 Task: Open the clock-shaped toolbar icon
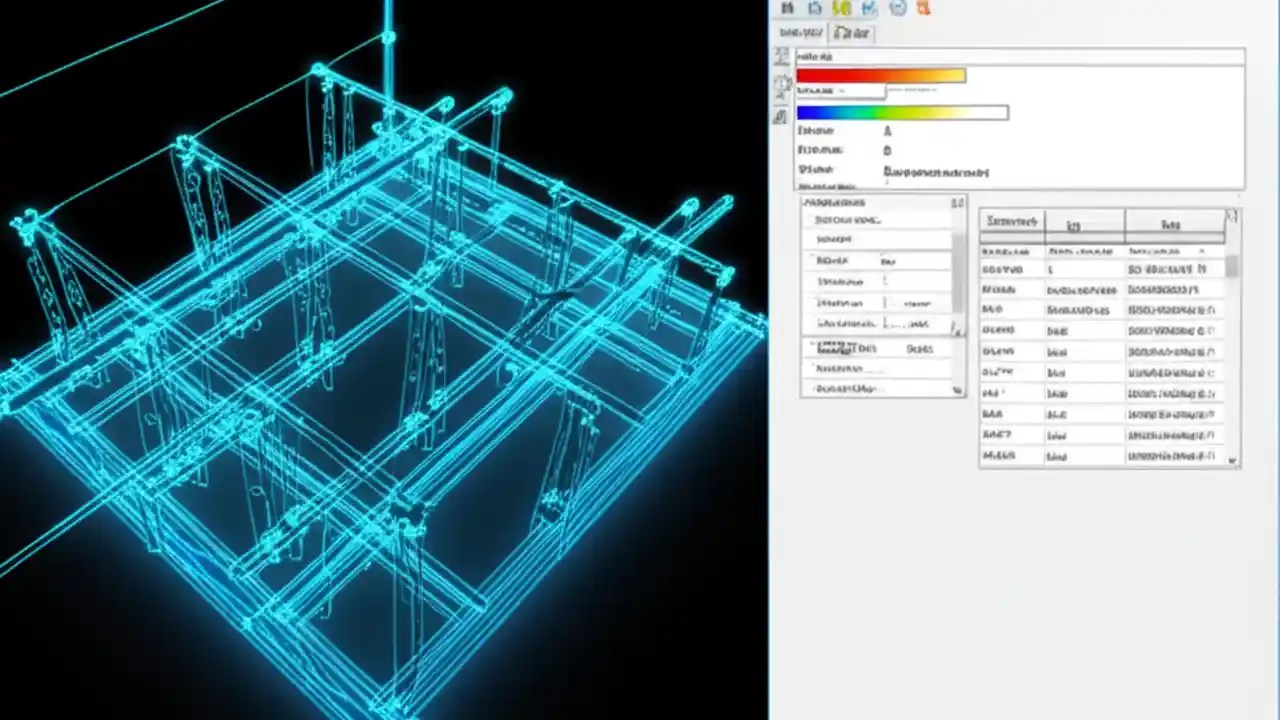point(897,8)
